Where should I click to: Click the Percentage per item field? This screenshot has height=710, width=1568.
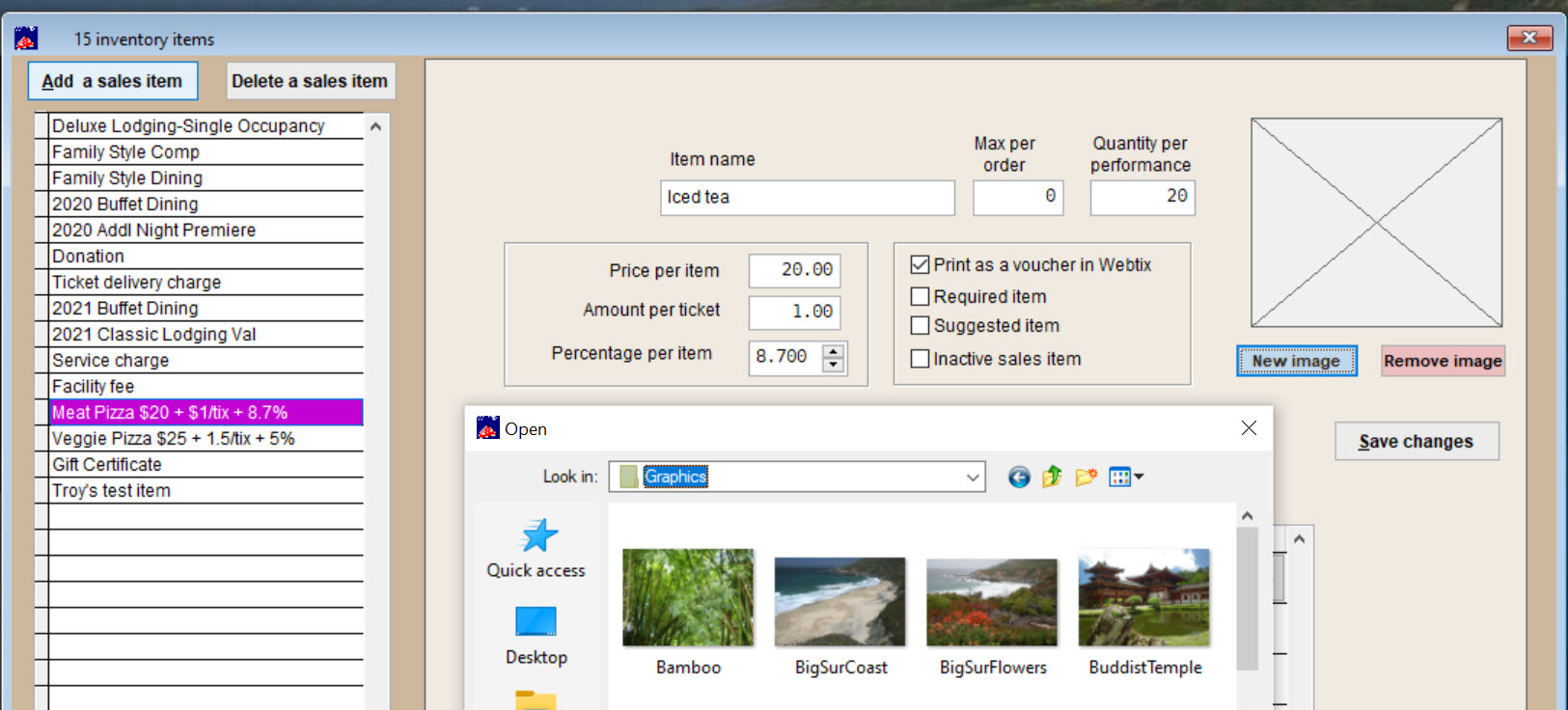point(786,357)
